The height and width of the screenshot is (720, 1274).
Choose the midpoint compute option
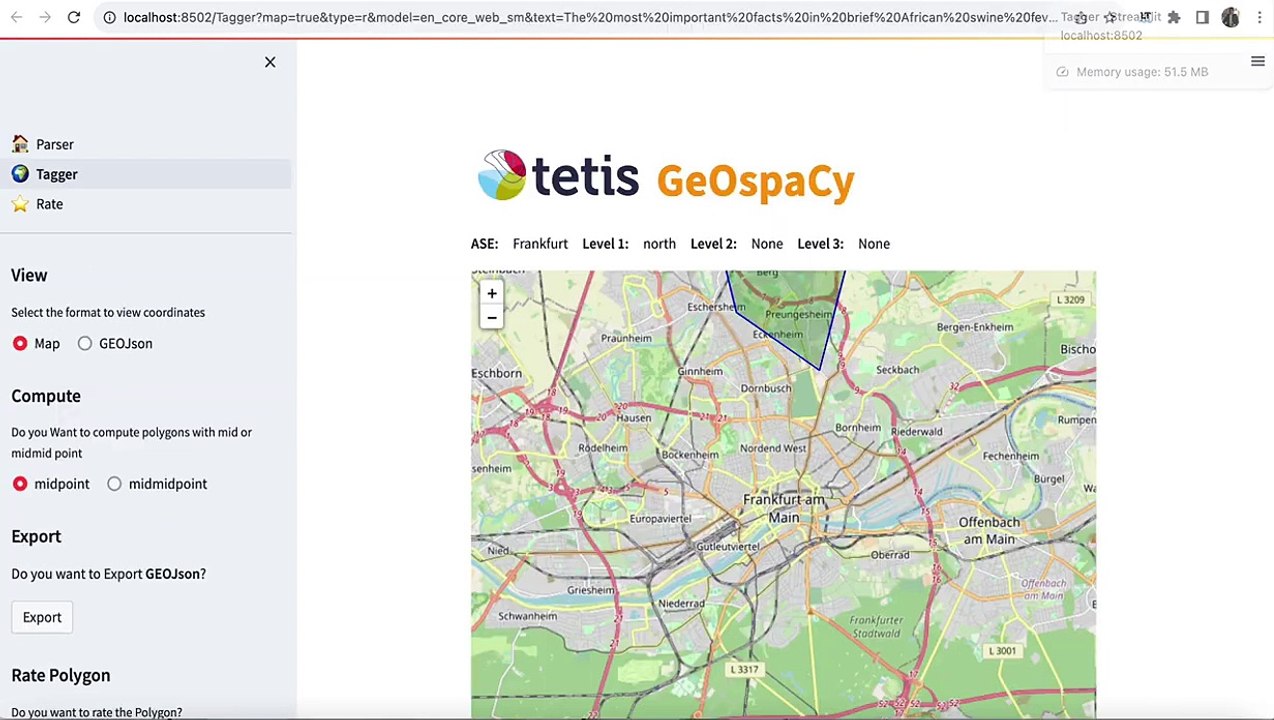click(20, 483)
